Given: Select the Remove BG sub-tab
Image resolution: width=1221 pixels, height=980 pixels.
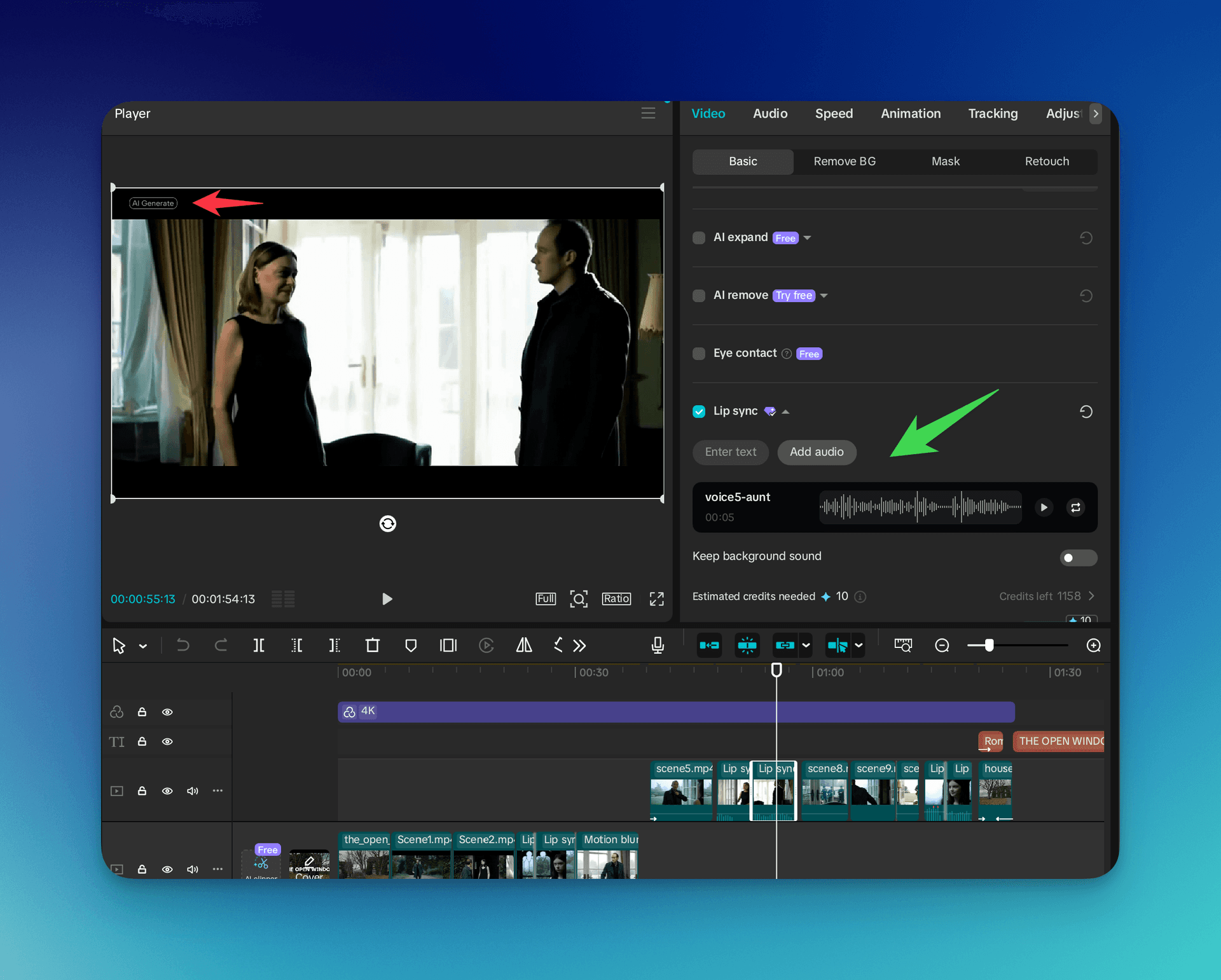Looking at the screenshot, I should pyautogui.click(x=845, y=162).
